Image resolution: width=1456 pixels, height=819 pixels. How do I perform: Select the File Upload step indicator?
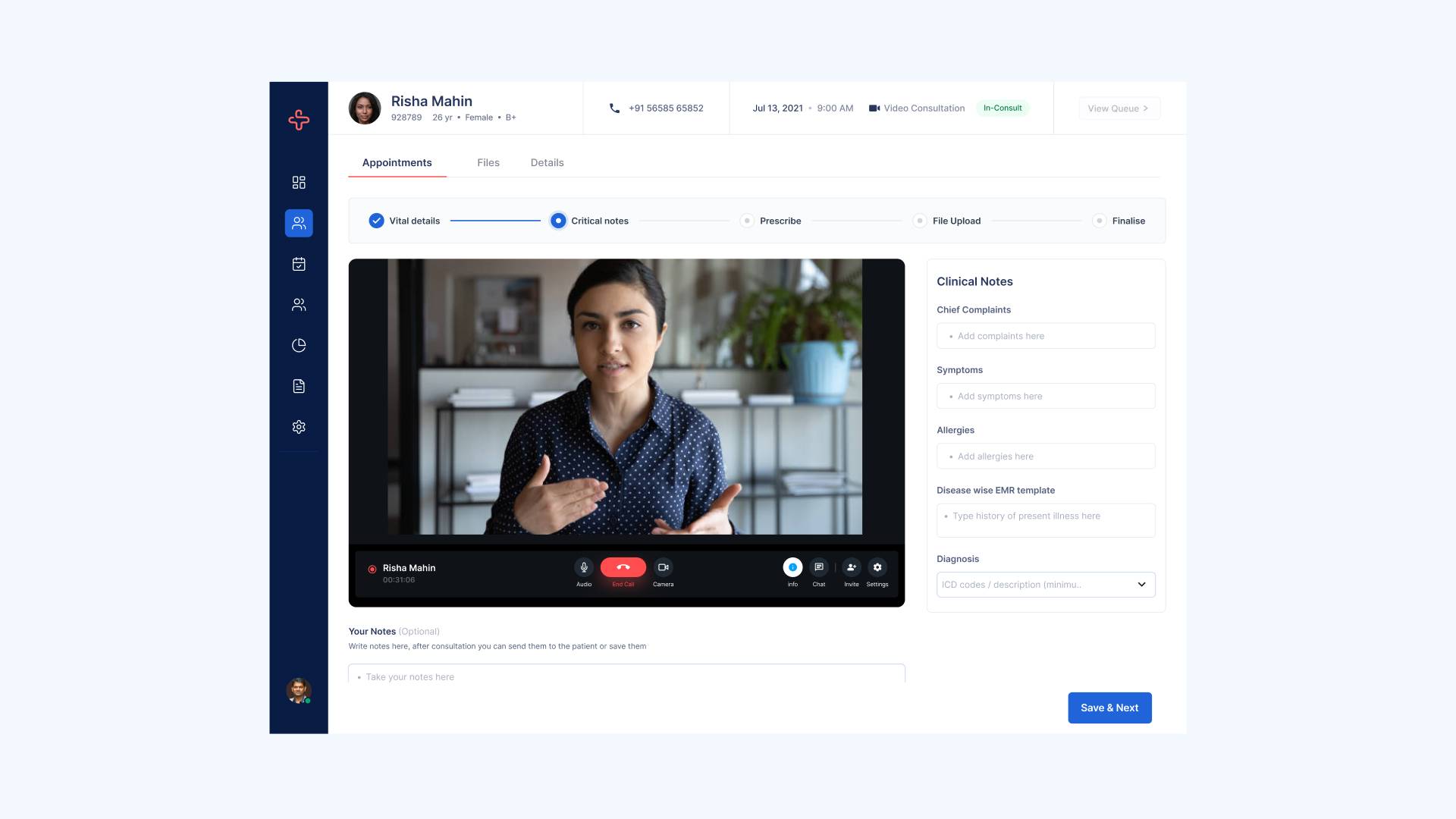(x=919, y=221)
